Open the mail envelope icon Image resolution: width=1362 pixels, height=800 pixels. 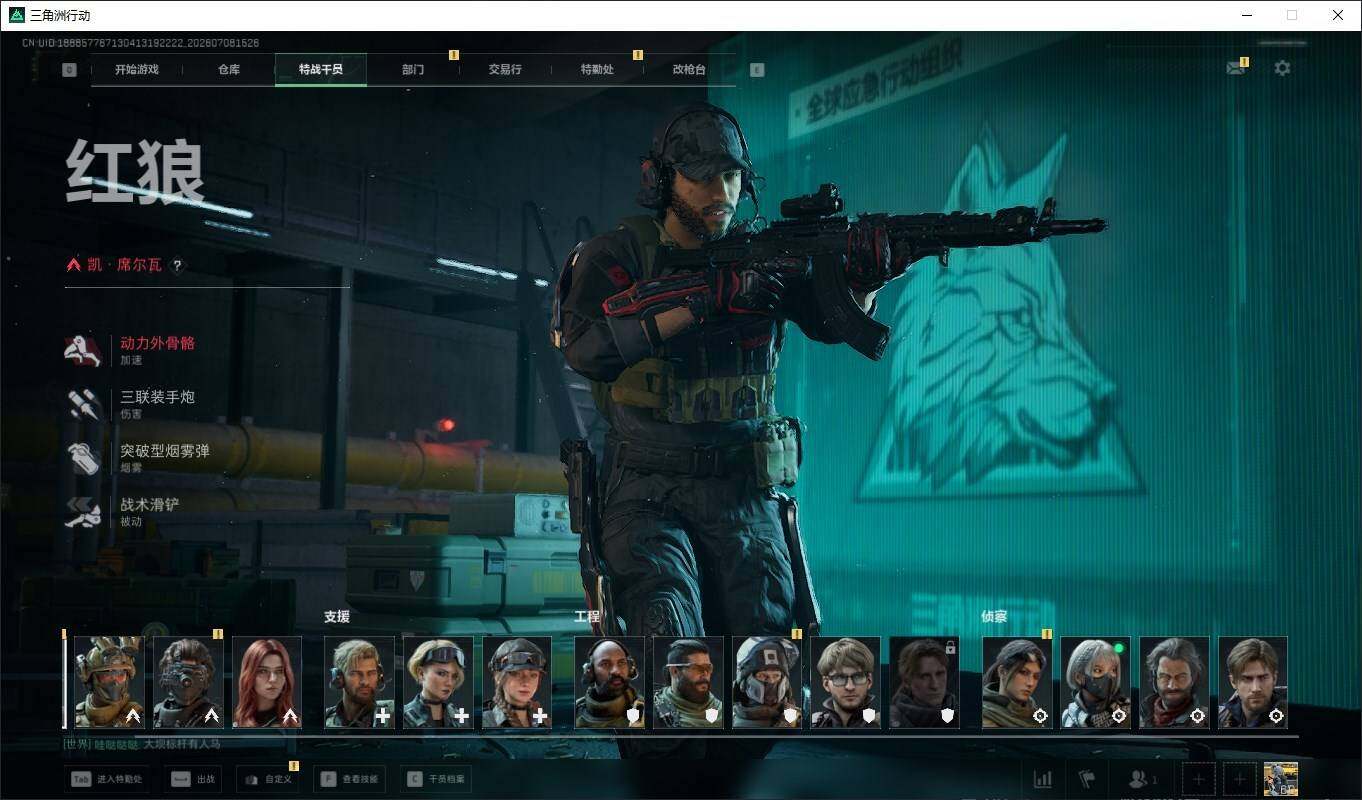pyautogui.click(x=1235, y=68)
